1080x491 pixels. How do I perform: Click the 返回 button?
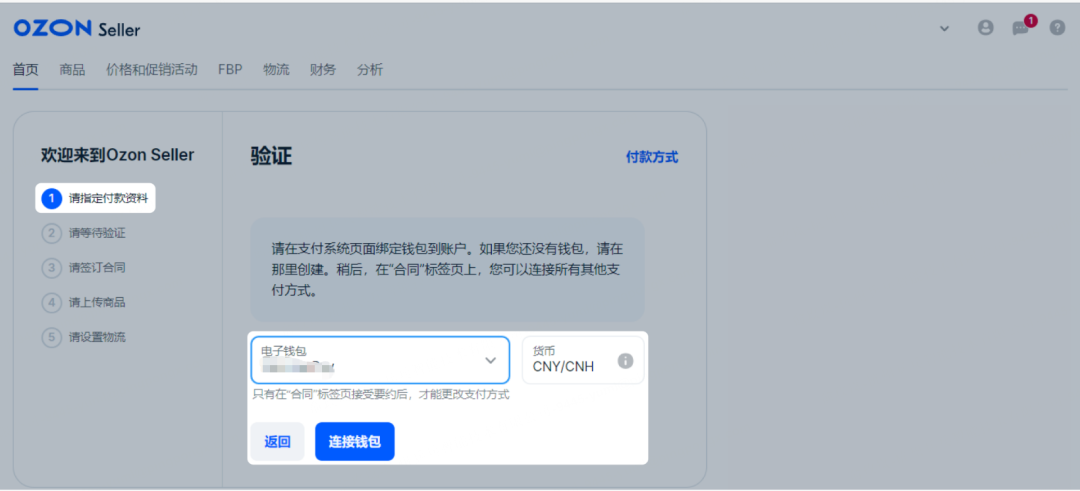click(x=278, y=441)
